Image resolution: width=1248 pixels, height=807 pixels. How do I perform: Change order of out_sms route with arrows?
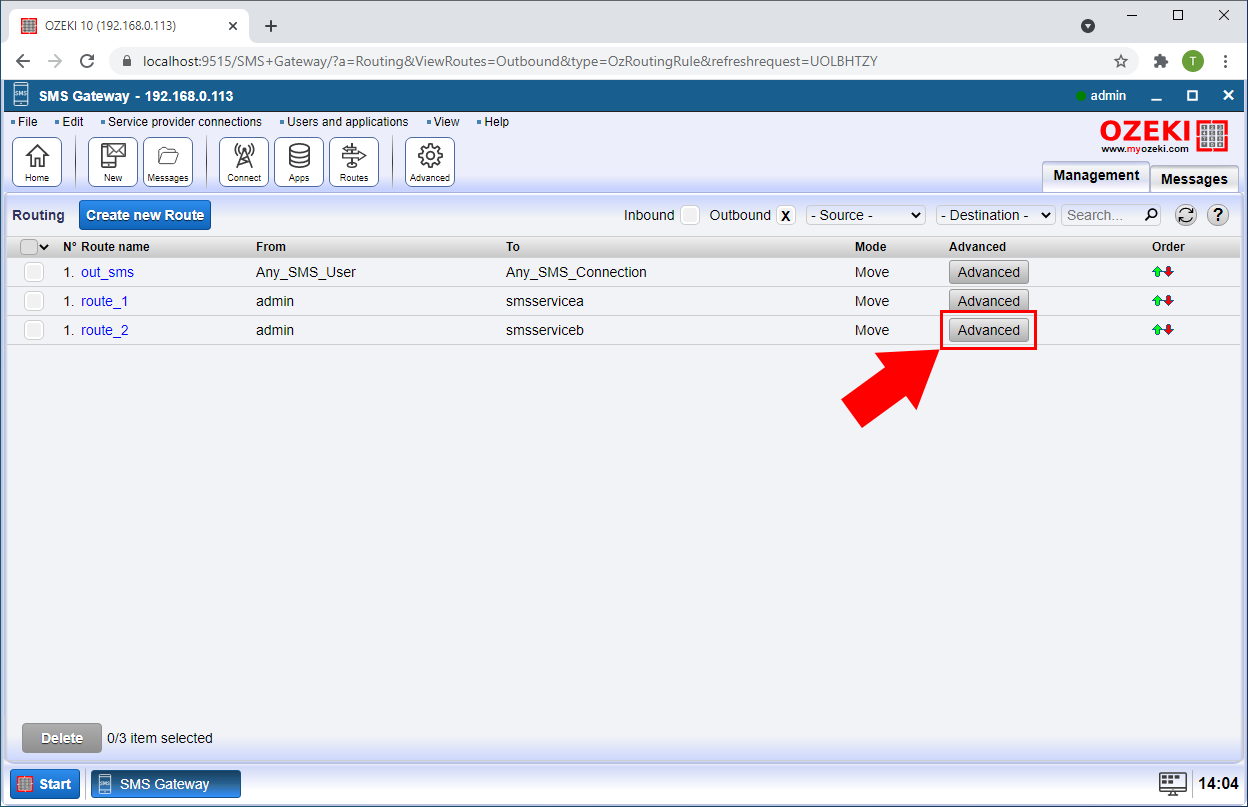1162,272
